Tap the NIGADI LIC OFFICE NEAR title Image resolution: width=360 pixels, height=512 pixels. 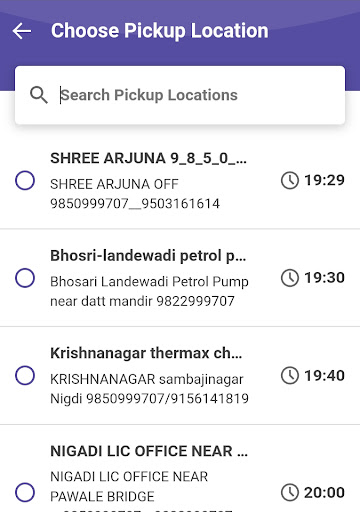pyautogui.click(x=149, y=451)
